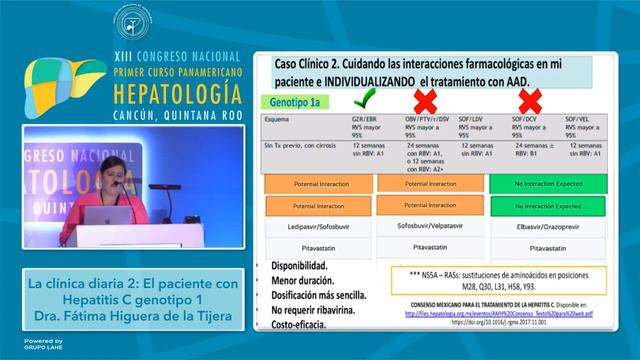This screenshot has height=360, width=640.
Task: Click 'HEPATOLOGÍA' heading text
Action: click(x=178, y=94)
